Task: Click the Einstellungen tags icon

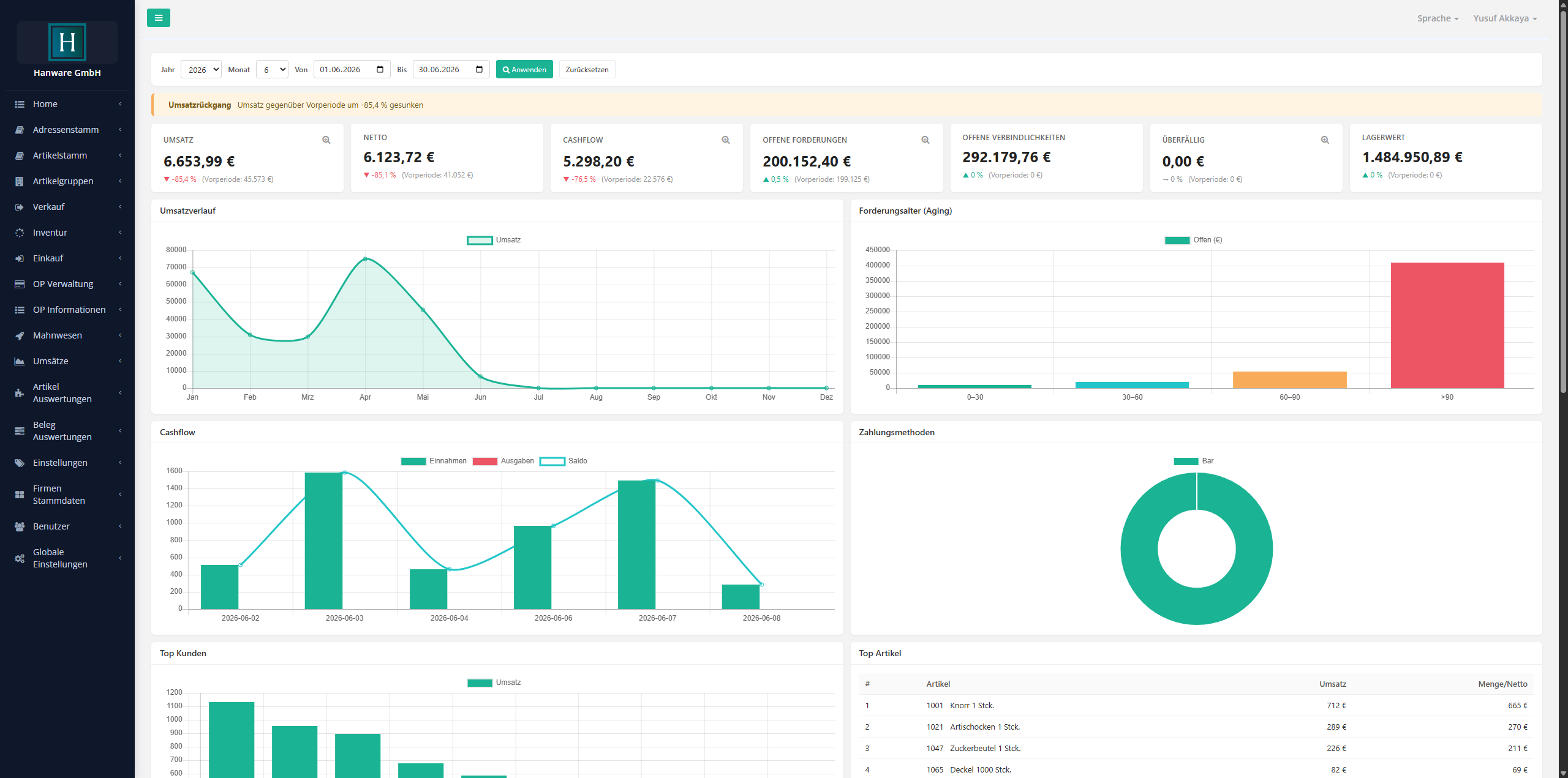Action: coord(20,463)
